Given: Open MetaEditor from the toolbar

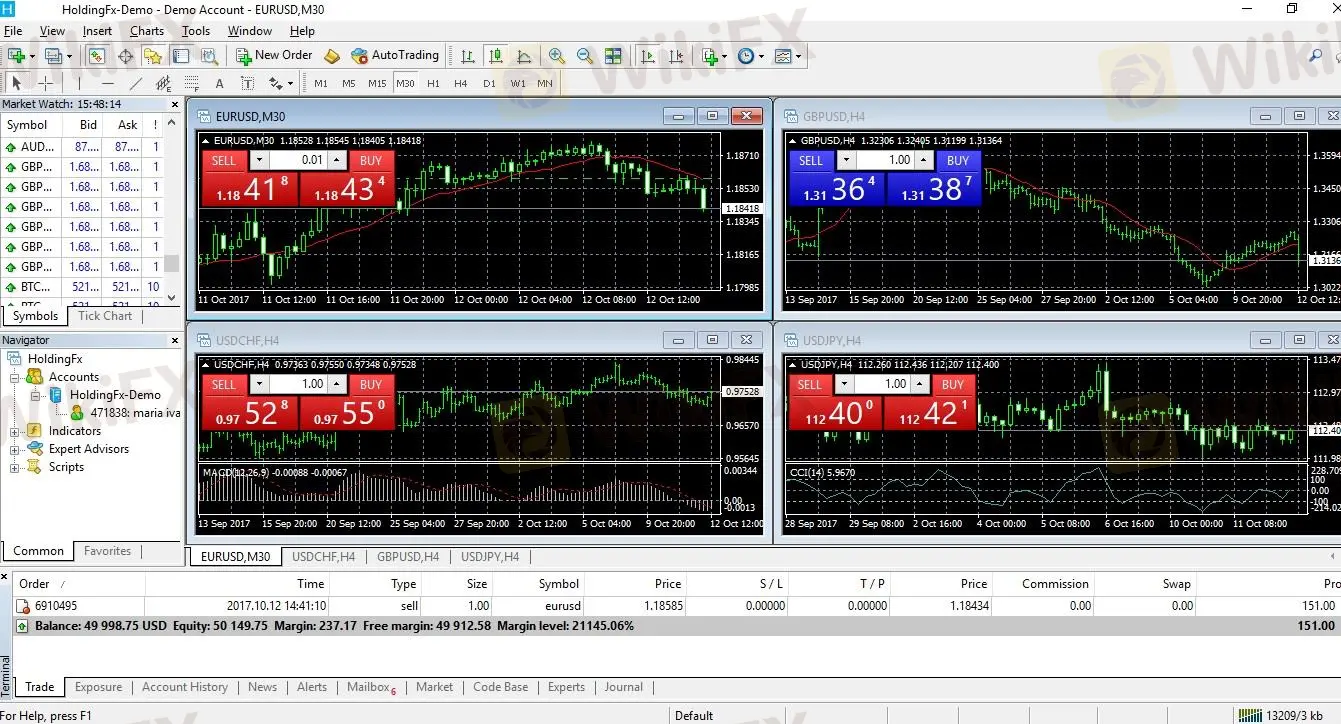Looking at the screenshot, I should [x=331, y=56].
